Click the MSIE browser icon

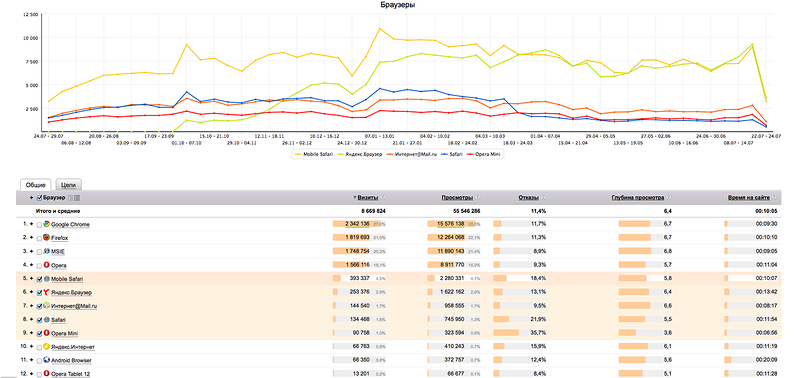coord(47,251)
